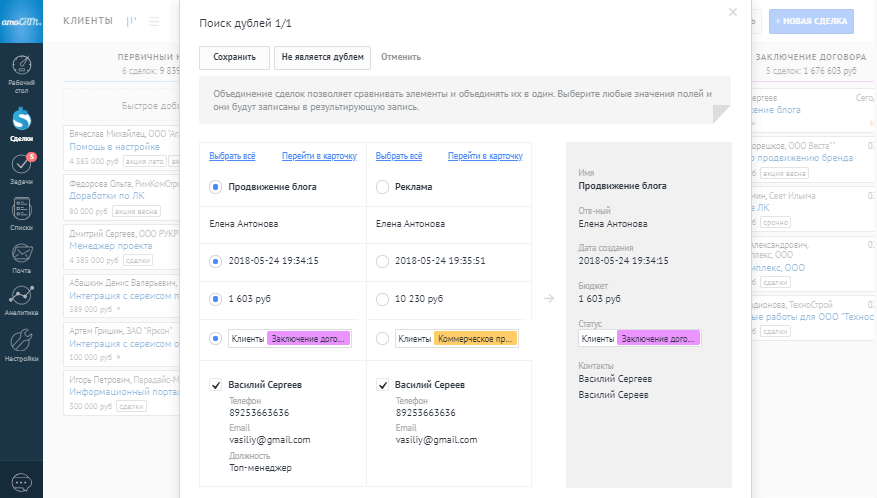Open the Аналитика sidebar icon
877x498 pixels.
[21, 298]
